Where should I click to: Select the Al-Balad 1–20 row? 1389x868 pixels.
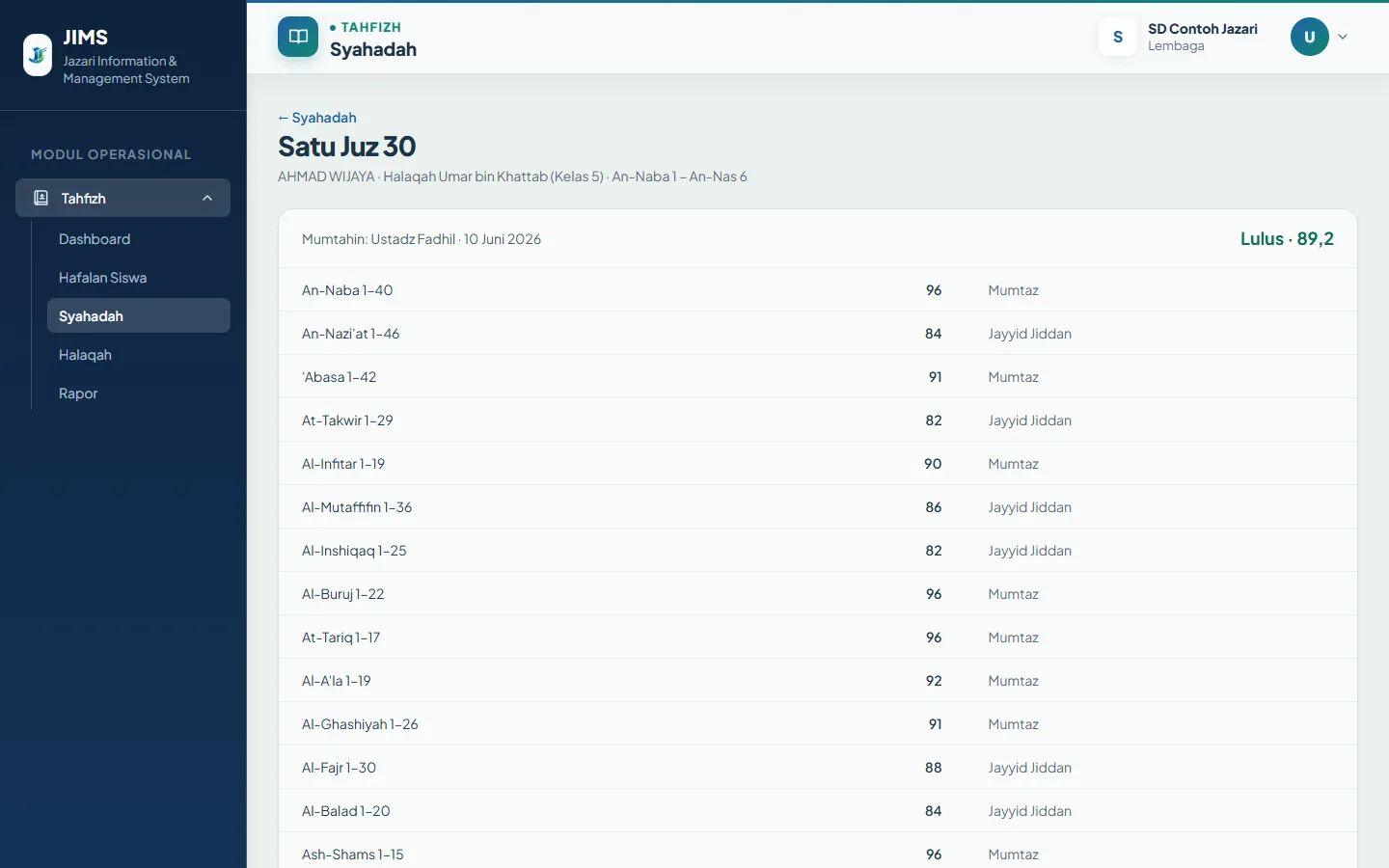818,811
